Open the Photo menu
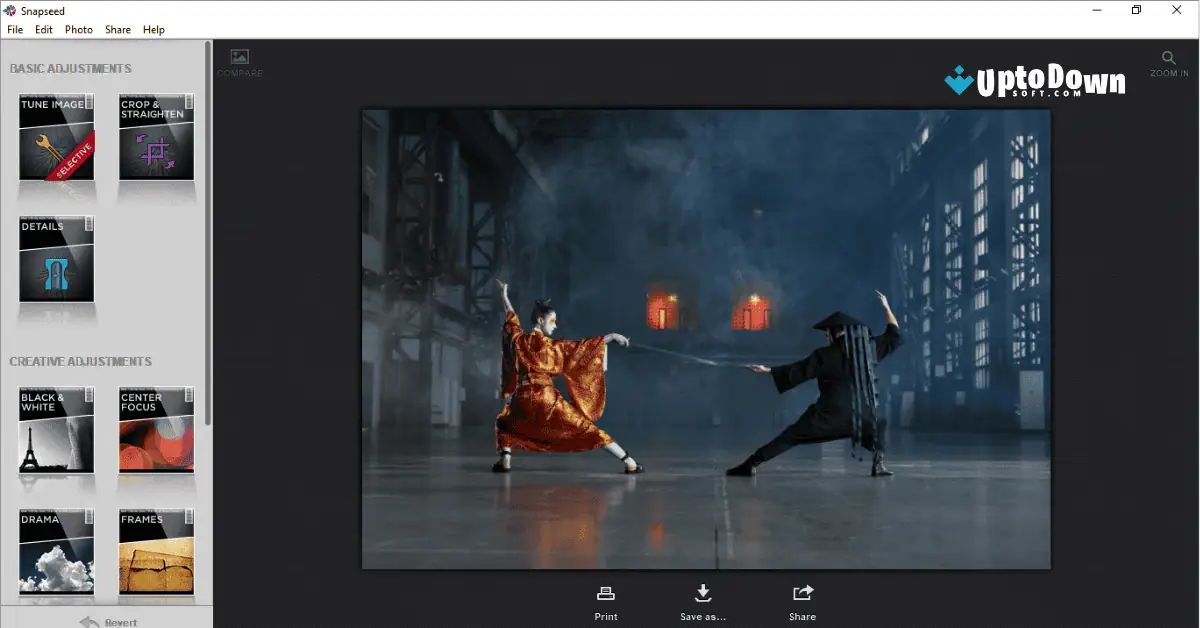The width and height of the screenshot is (1200, 628). (78, 29)
